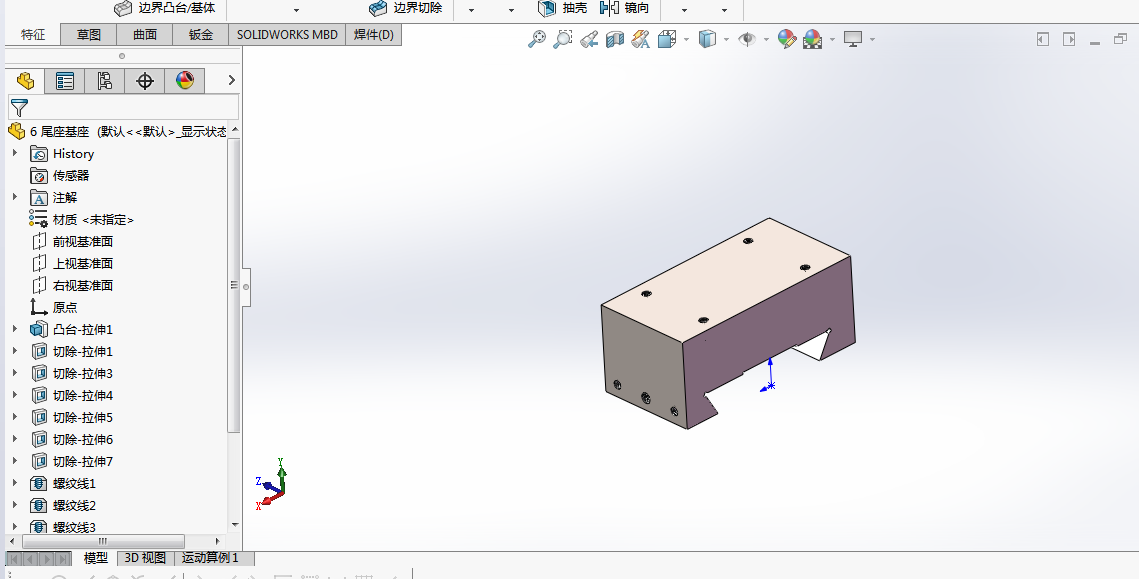Switch to the 钣金 tab
This screenshot has width=1139, height=579.
point(200,35)
